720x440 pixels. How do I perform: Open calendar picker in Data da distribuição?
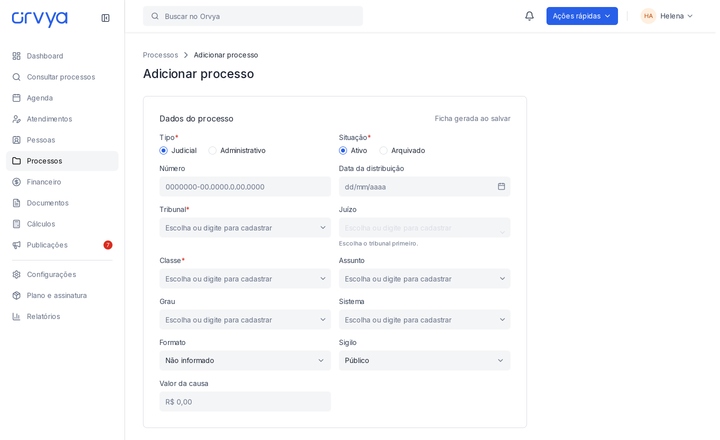pos(501,186)
